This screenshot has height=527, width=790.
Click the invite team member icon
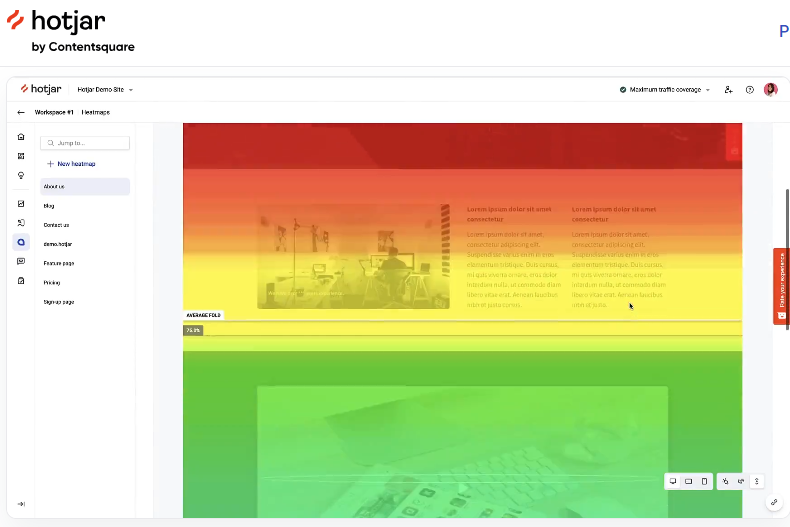tap(728, 89)
